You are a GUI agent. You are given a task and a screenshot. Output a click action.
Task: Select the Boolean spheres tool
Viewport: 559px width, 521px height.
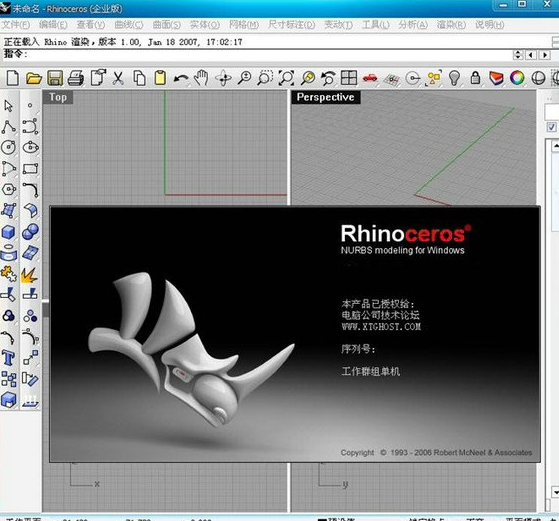pos(30,232)
